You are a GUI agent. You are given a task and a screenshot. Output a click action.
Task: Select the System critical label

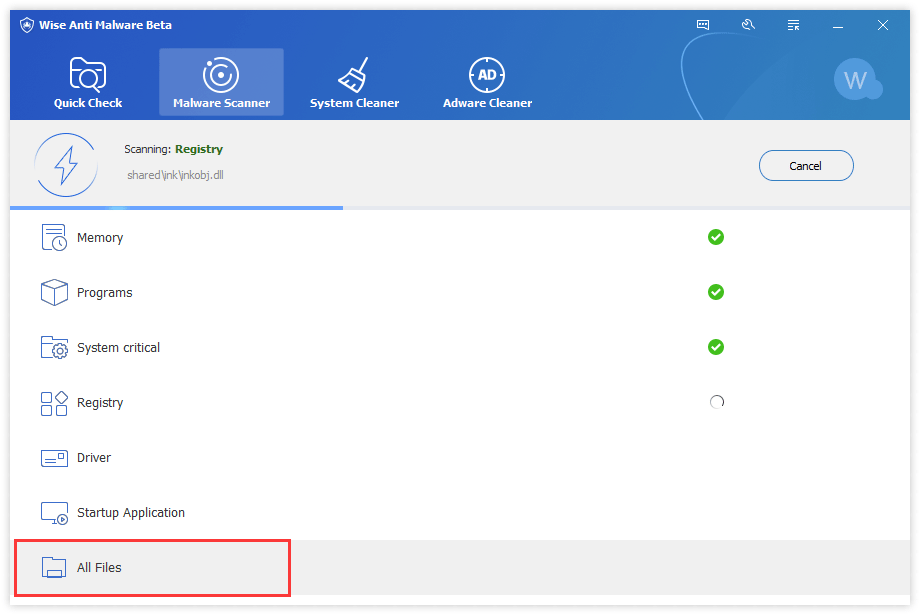(118, 347)
